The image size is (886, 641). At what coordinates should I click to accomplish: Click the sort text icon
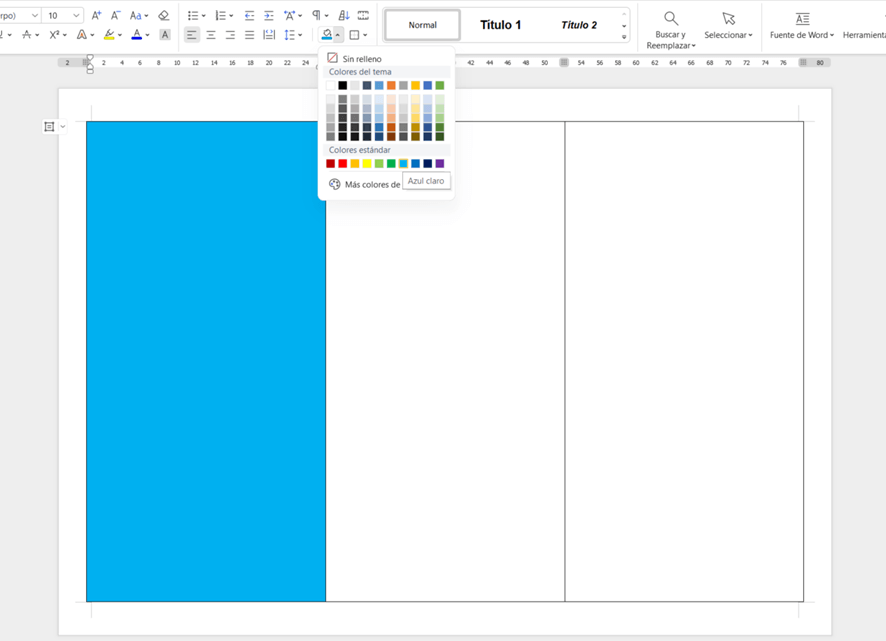[344, 15]
